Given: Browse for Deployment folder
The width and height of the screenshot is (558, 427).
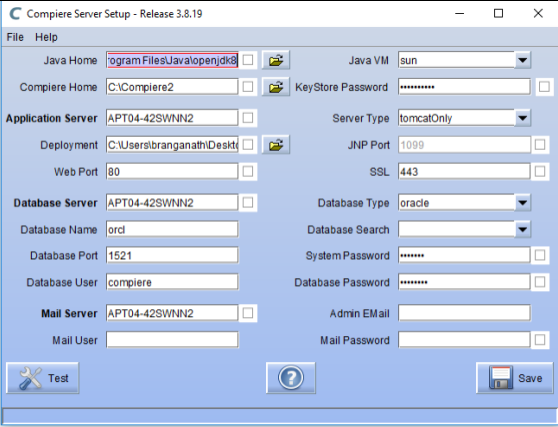Looking at the screenshot, I should point(276,145).
